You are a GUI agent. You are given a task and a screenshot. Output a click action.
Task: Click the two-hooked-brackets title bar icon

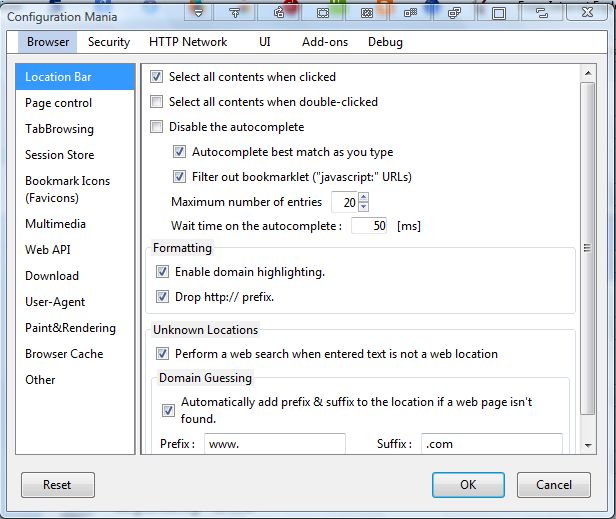click(x=542, y=13)
